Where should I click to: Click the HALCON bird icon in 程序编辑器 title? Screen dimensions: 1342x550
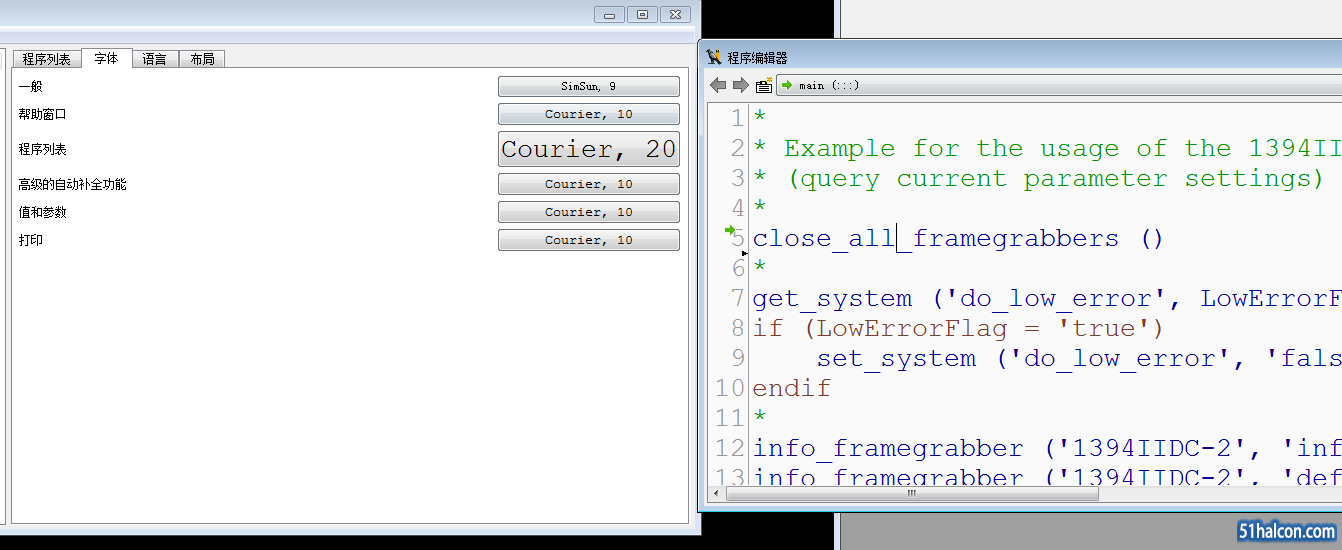tap(714, 57)
